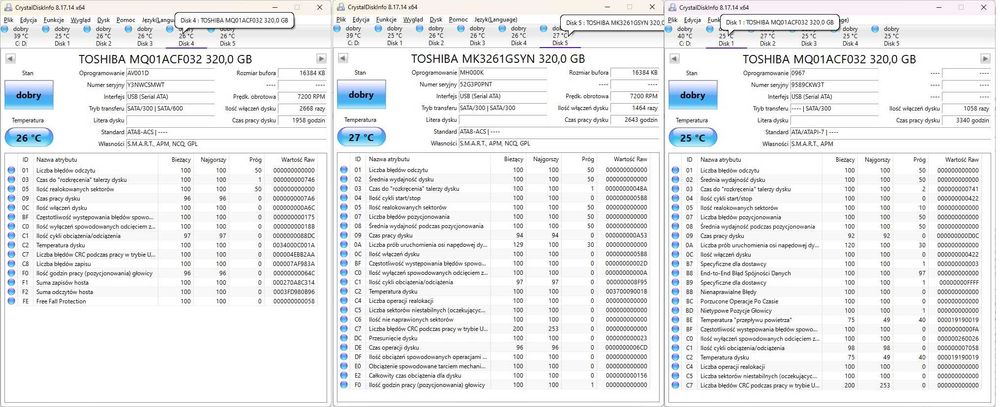The width and height of the screenshot is (1000, 407).
Task: Select Disk 5 tab in right window
Action: [891, 36]
